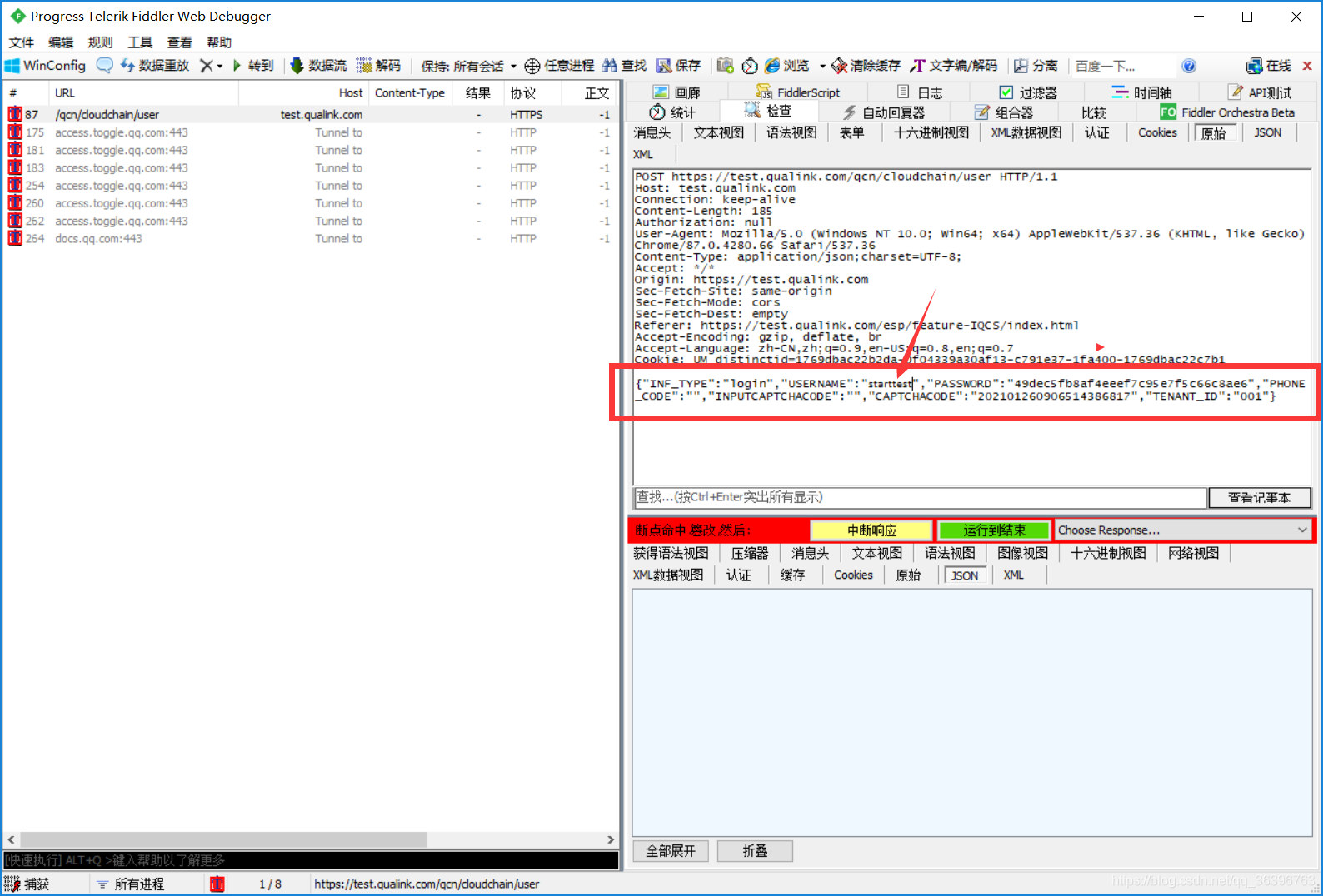This screenshot has width=1323, height=896.
Task: Select the response 图像视图 image view tab
Action: click(x=1022, y=553)
